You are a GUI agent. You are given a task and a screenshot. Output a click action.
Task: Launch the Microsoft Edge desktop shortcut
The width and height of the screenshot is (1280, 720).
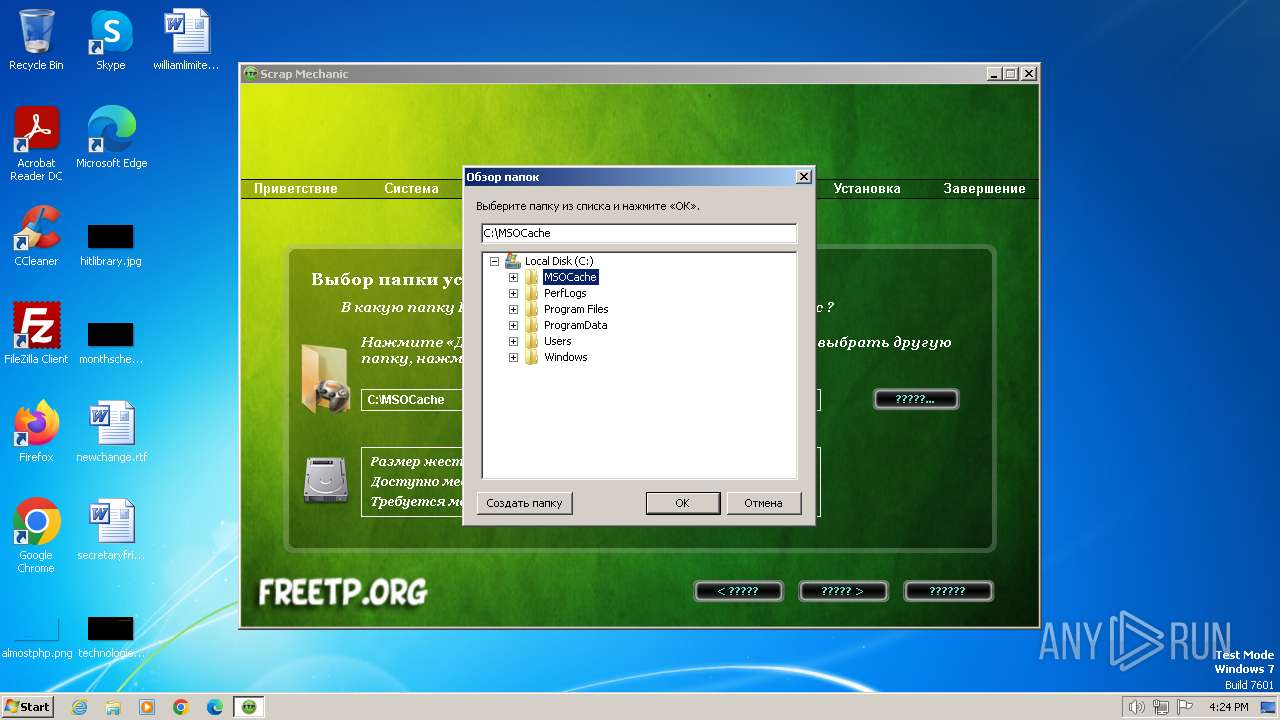click(x=111, y=138)
